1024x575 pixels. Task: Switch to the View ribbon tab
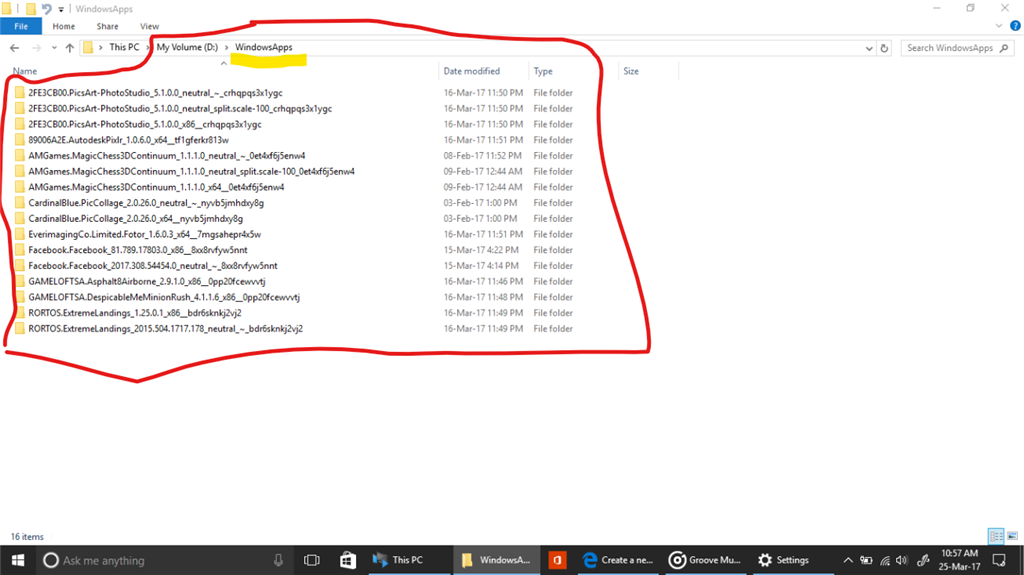coord(149,26)
